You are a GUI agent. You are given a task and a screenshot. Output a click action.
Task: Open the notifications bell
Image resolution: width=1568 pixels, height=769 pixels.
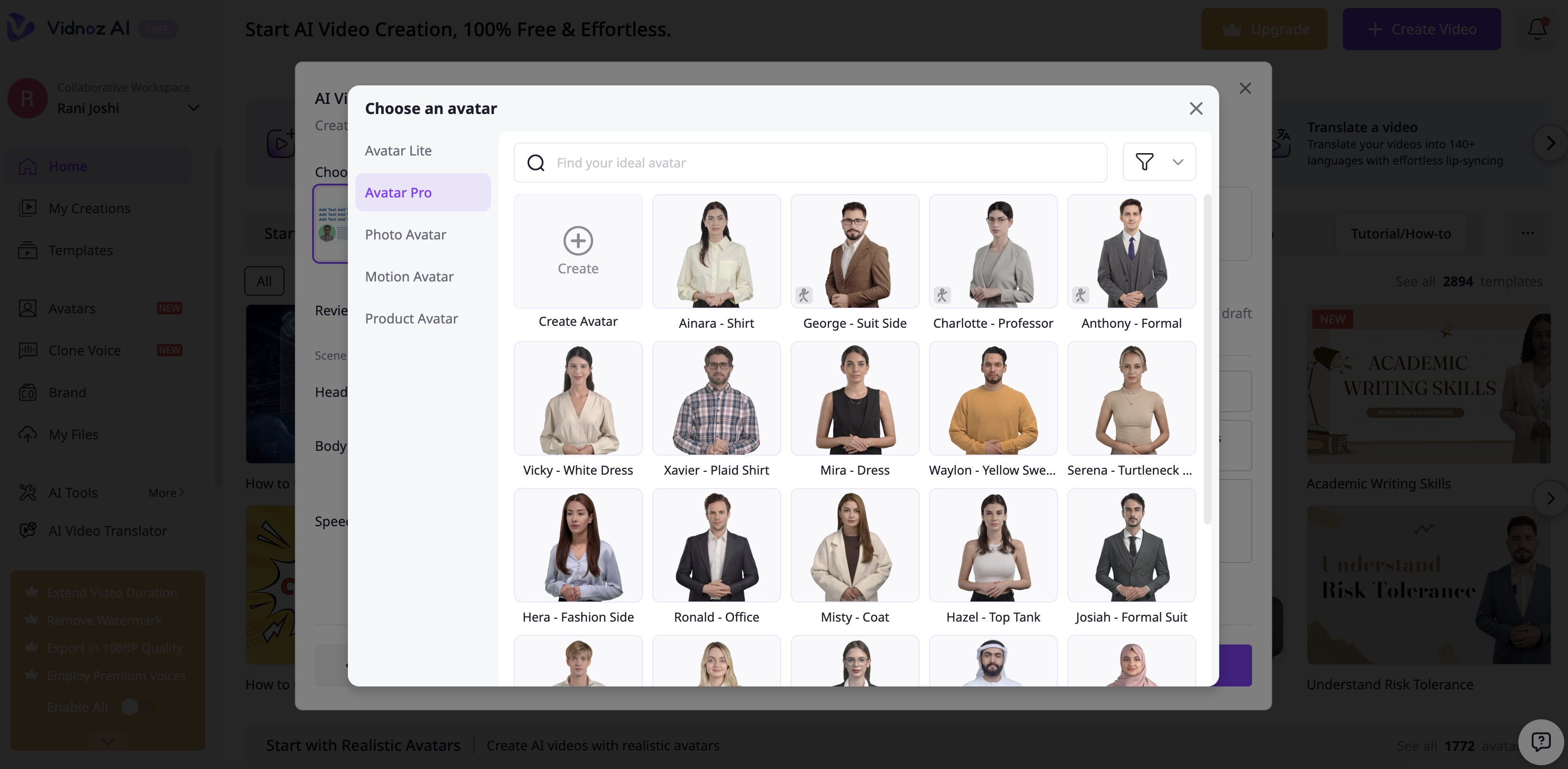coord(1537,29)
